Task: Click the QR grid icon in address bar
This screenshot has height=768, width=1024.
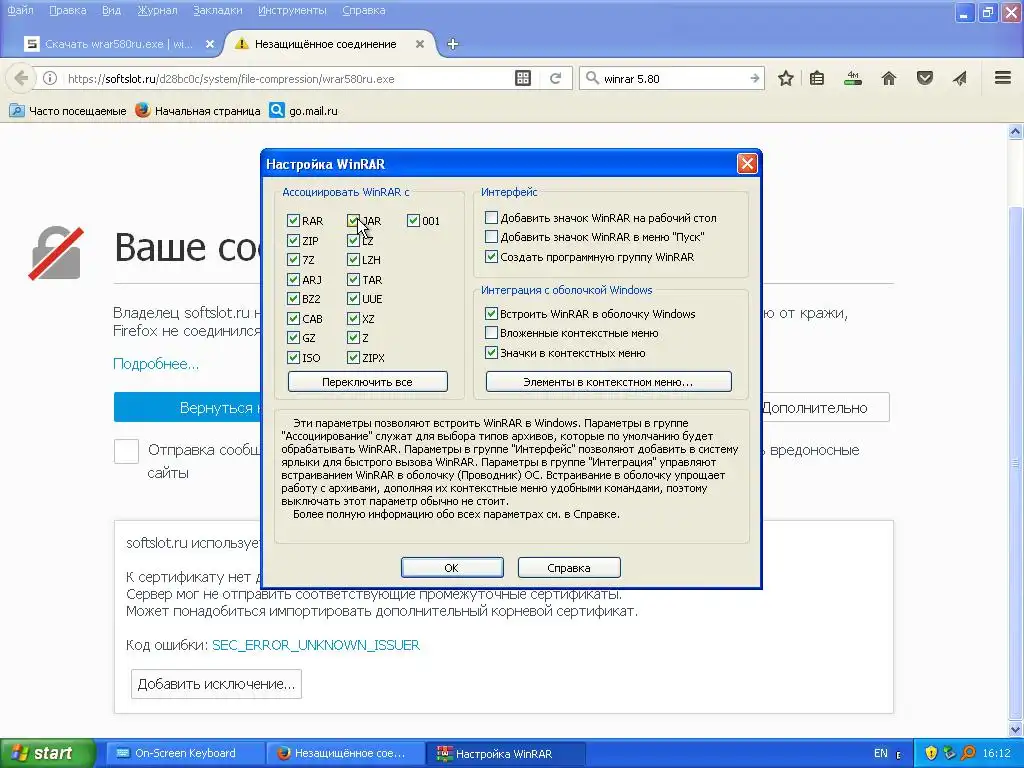Action: click(523, 78)
